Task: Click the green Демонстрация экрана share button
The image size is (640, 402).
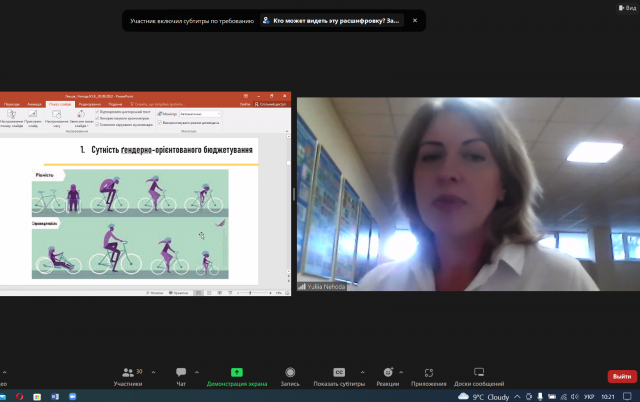Action: click(237, 374)
